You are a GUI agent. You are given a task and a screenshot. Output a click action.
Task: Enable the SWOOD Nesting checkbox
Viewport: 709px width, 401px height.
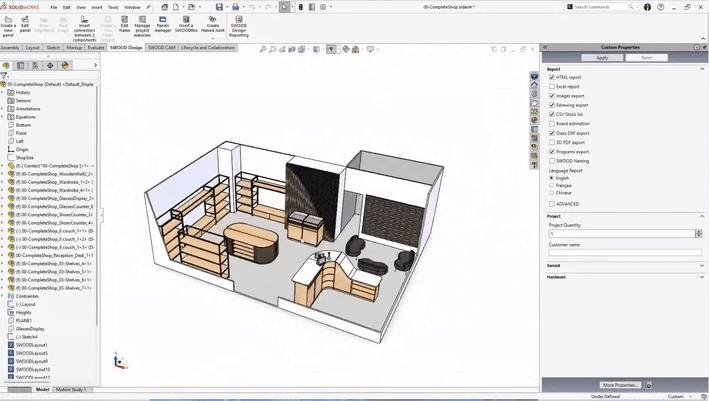(552, 161)
